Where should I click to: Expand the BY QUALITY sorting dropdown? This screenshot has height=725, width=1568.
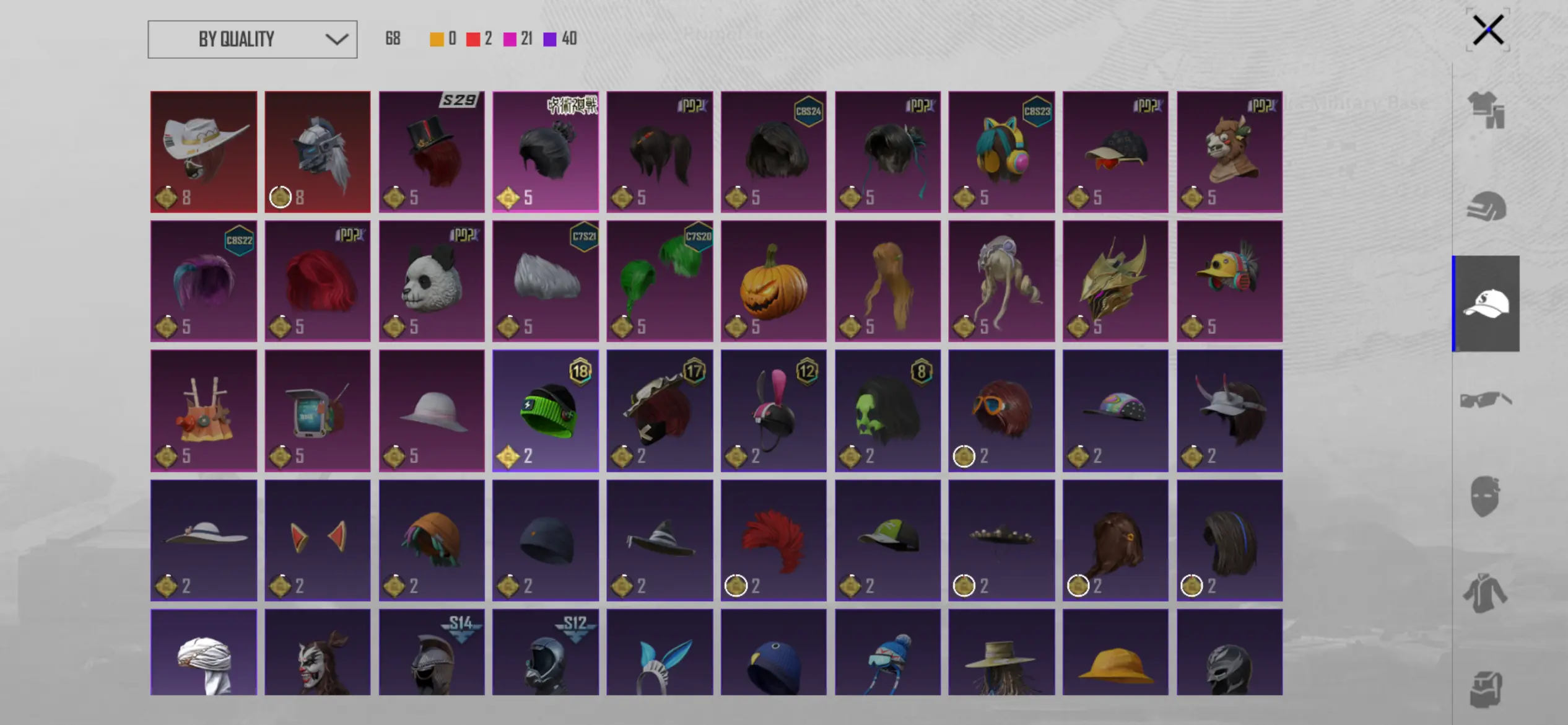pos(253,40)
